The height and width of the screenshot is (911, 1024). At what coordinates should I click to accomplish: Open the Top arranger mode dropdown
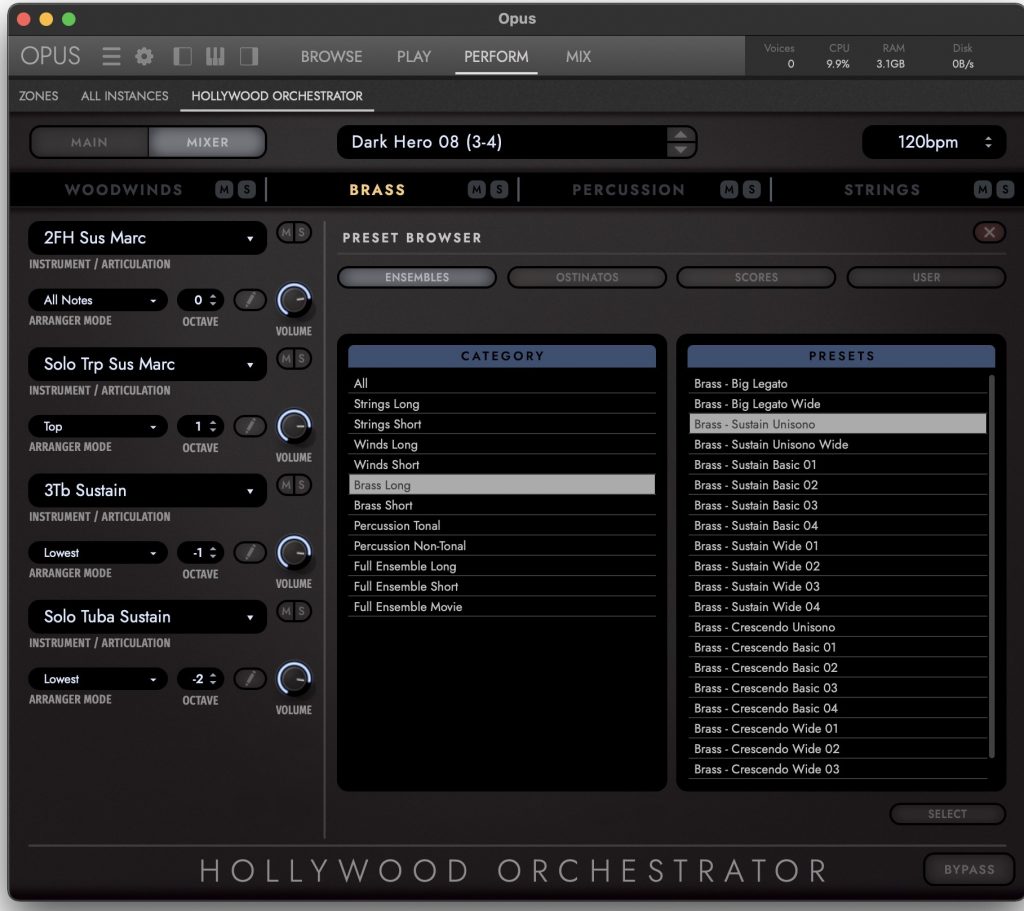pos(98,426)
